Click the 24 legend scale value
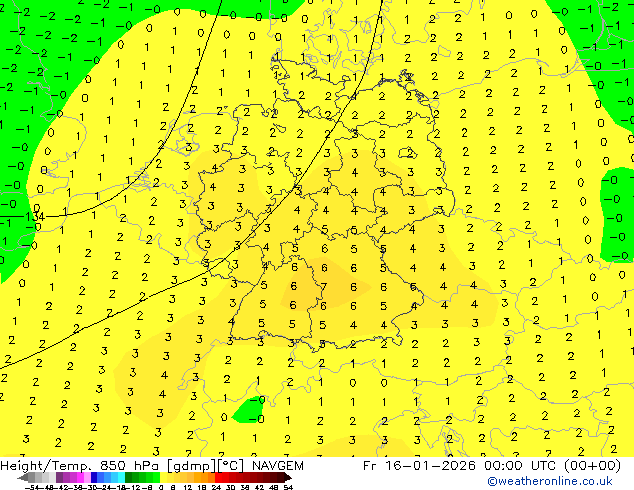 tap(216, 487)
